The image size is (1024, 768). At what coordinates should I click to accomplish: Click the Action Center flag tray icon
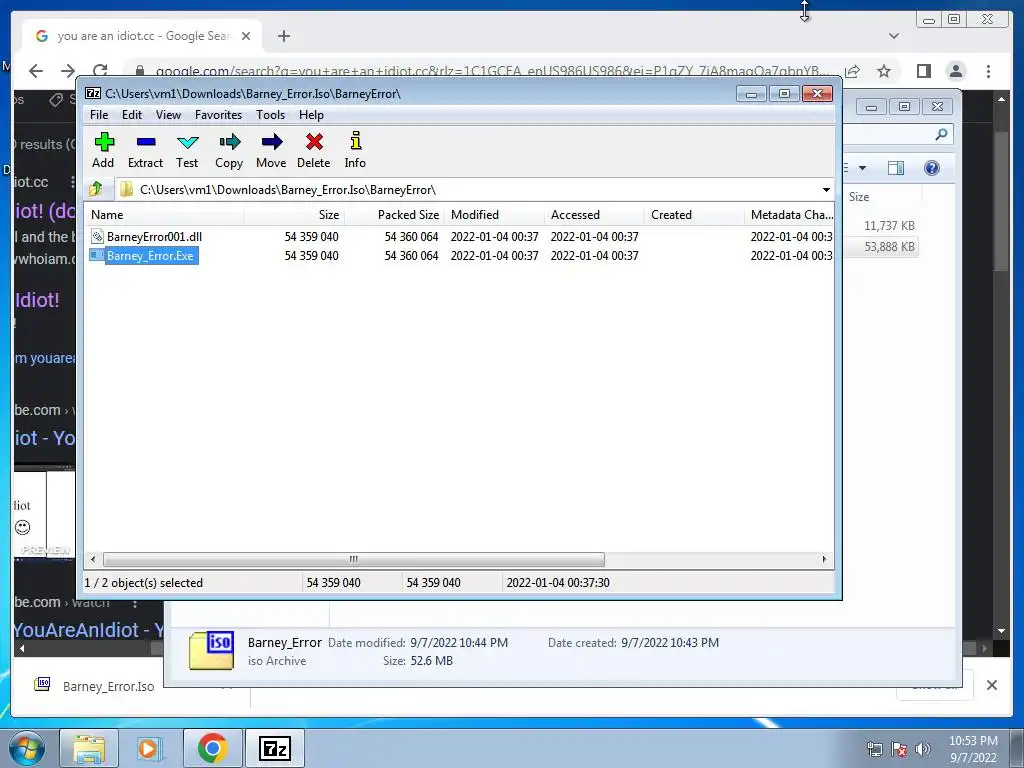(899, 749)
